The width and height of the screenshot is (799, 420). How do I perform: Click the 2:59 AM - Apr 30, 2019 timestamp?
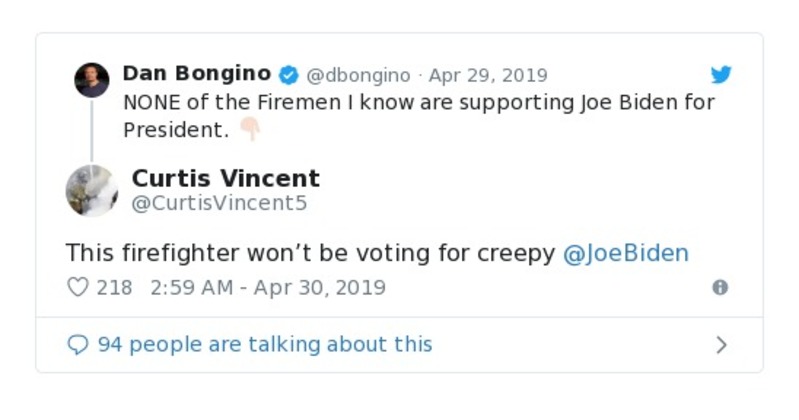268,287
